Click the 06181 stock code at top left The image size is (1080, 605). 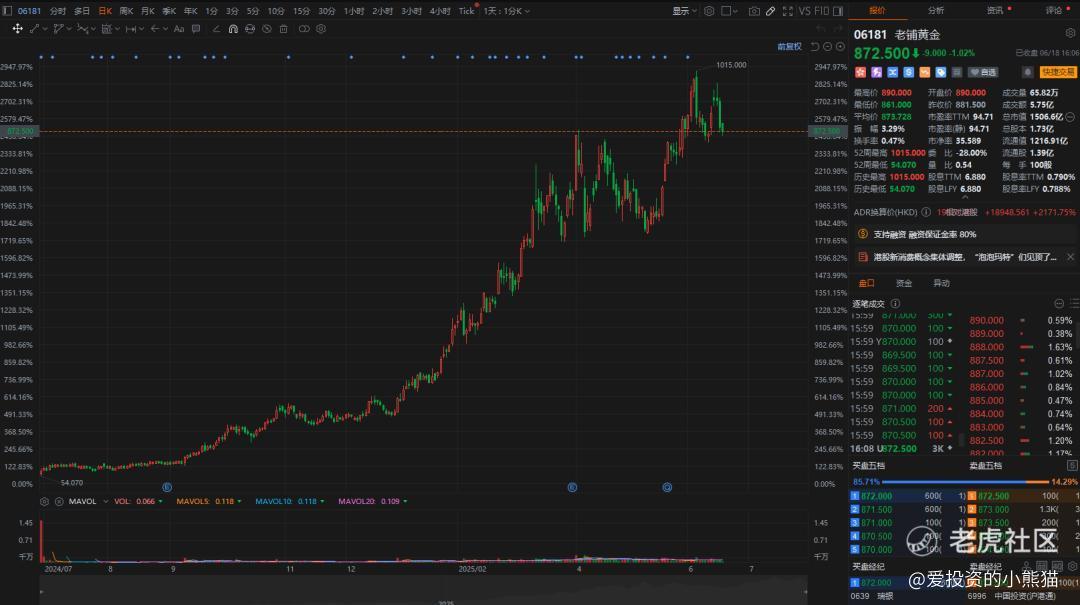29,11
